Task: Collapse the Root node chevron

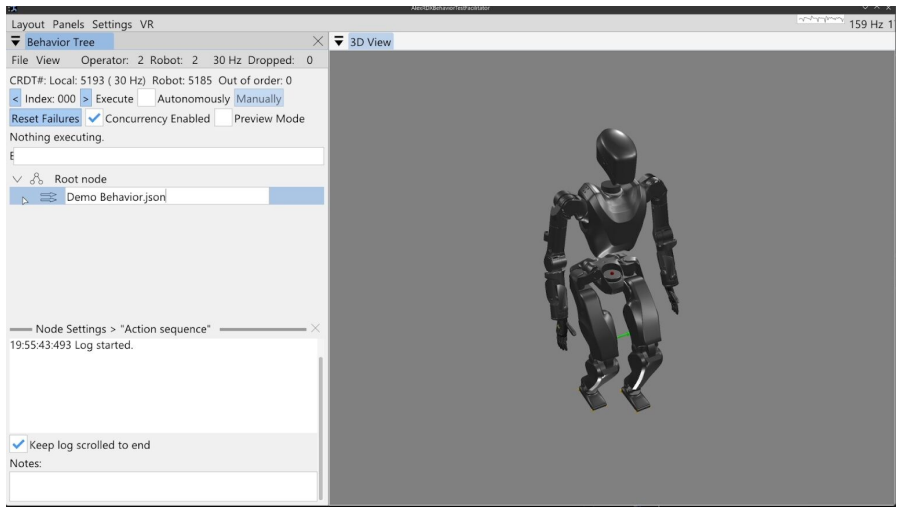Action: click(17, 179)
